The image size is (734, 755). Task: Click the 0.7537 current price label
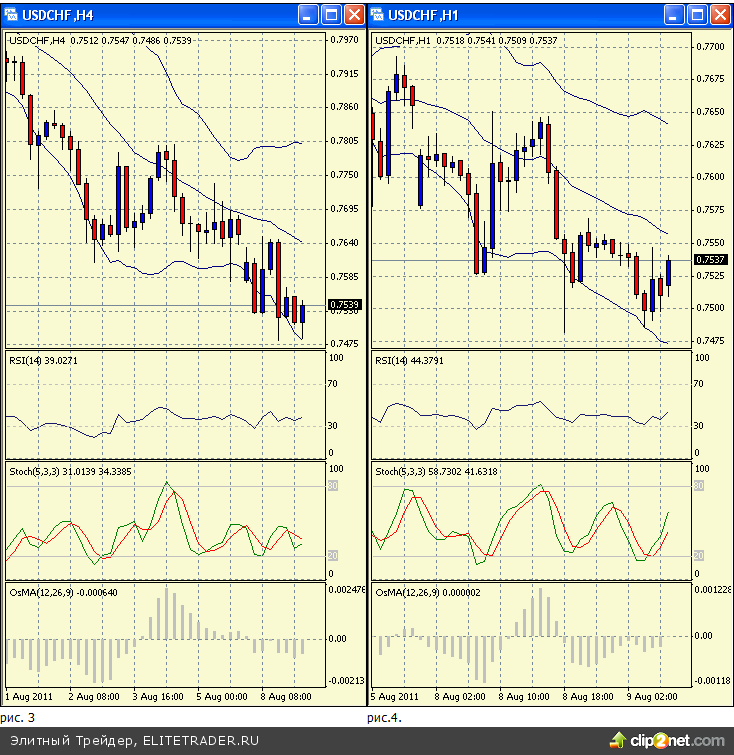point(709,260)
